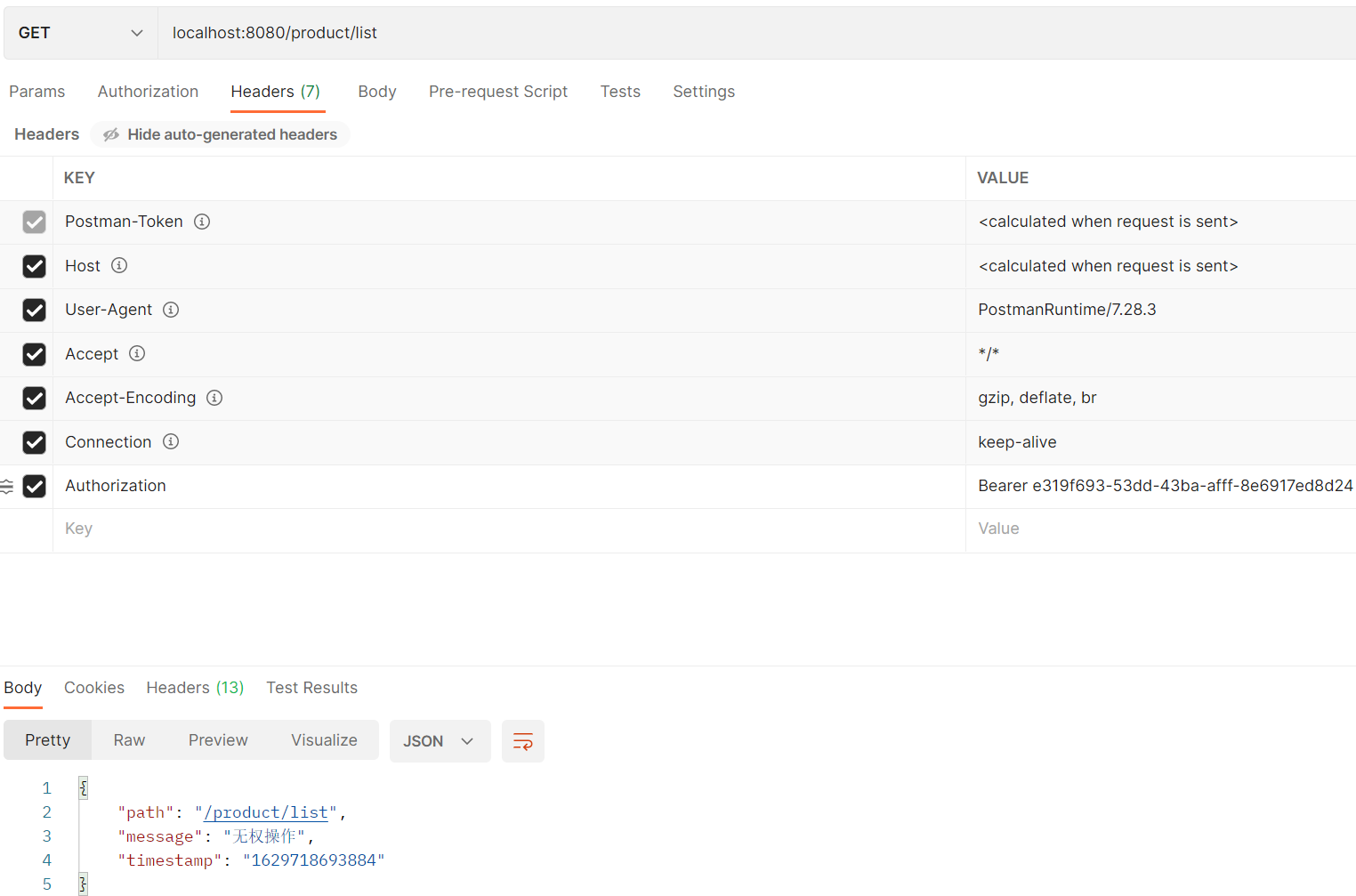Open response Cookies tab
The height and width of the screenshot is (896, 1356).
point(93,688)
